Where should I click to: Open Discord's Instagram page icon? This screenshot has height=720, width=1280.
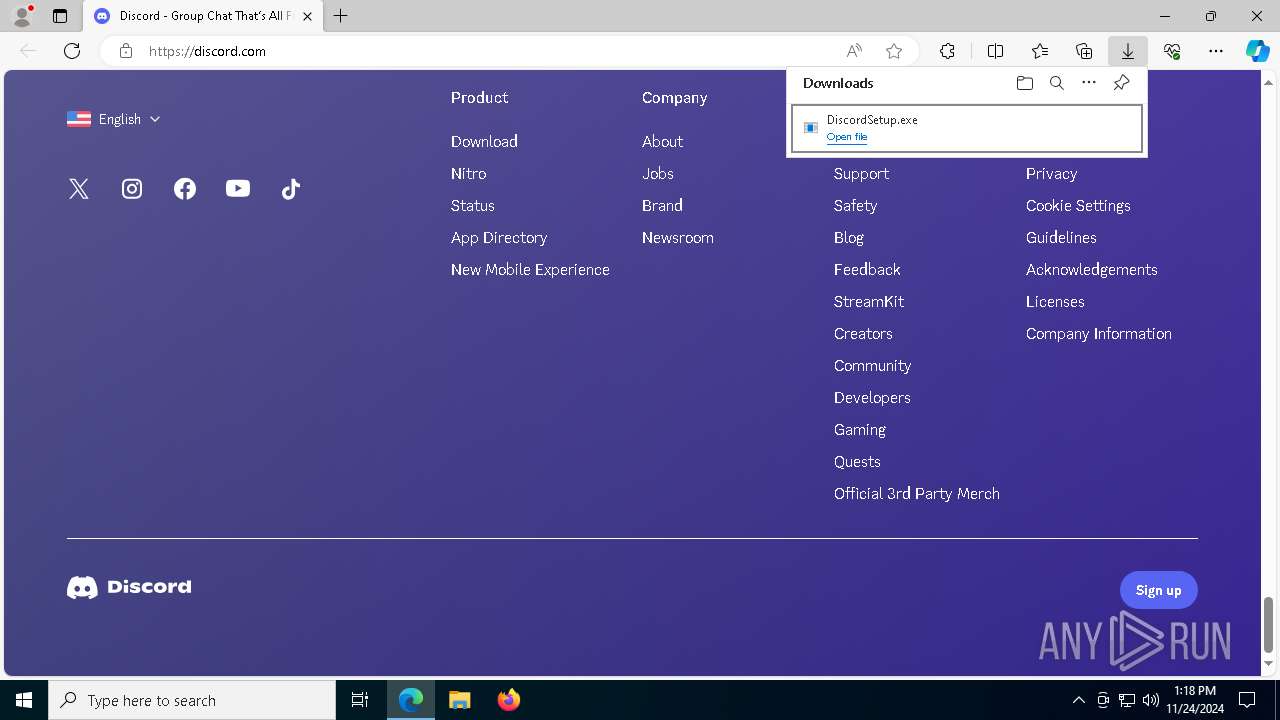coord(132,189)
